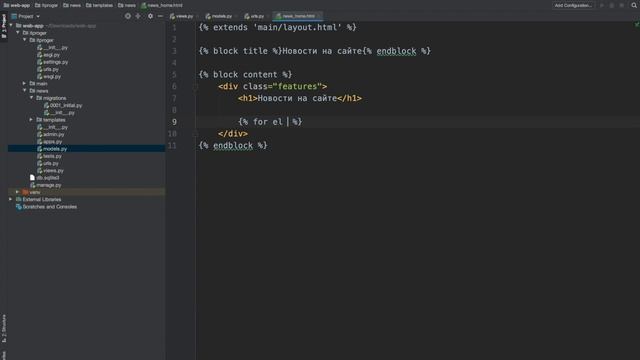Click line number 1 in the gutter
Screen dimensions: 640x360
174,27
